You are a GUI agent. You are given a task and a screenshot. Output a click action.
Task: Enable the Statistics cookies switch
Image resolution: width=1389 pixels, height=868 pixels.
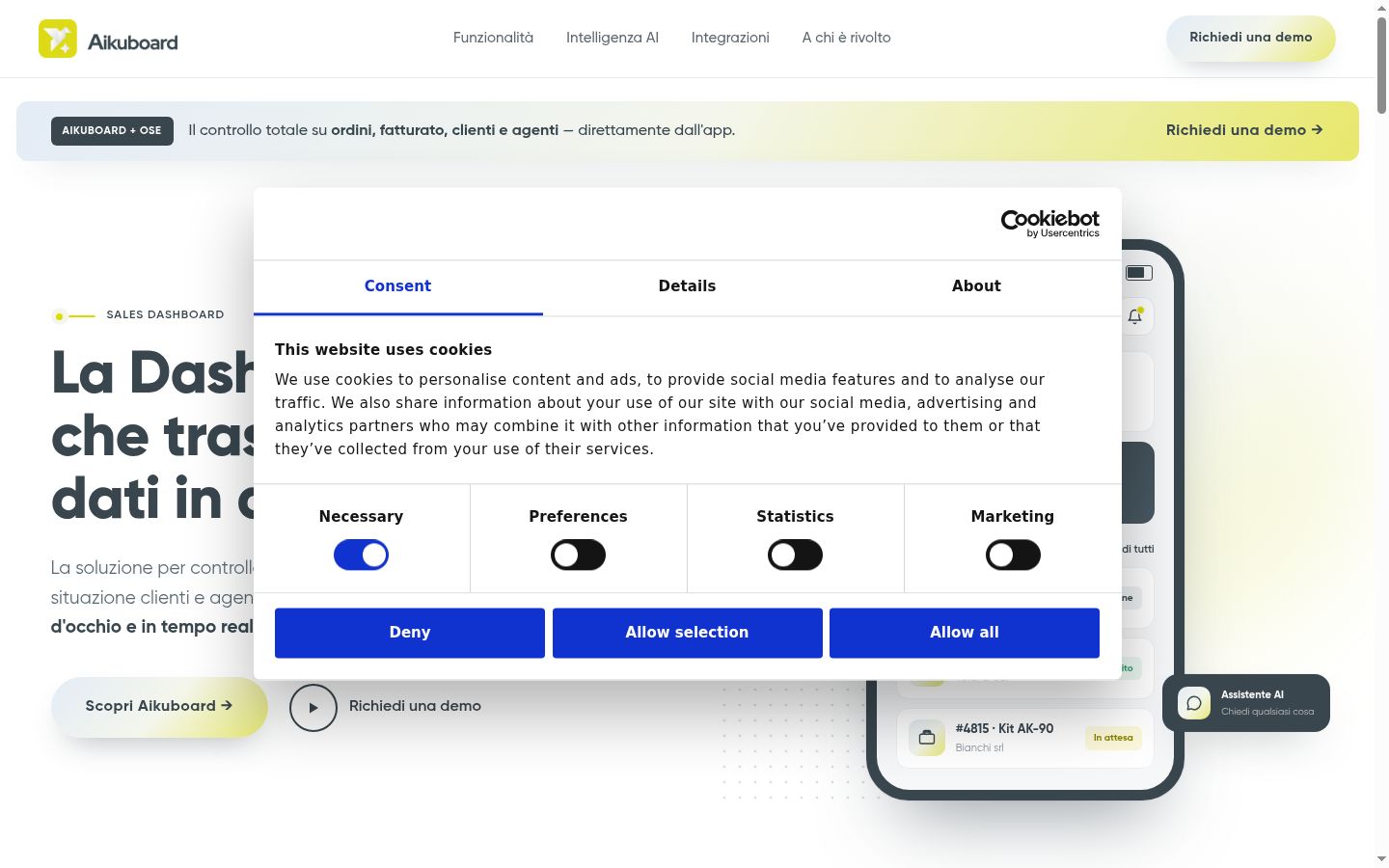pyautogui.click(x=795, y=555)
